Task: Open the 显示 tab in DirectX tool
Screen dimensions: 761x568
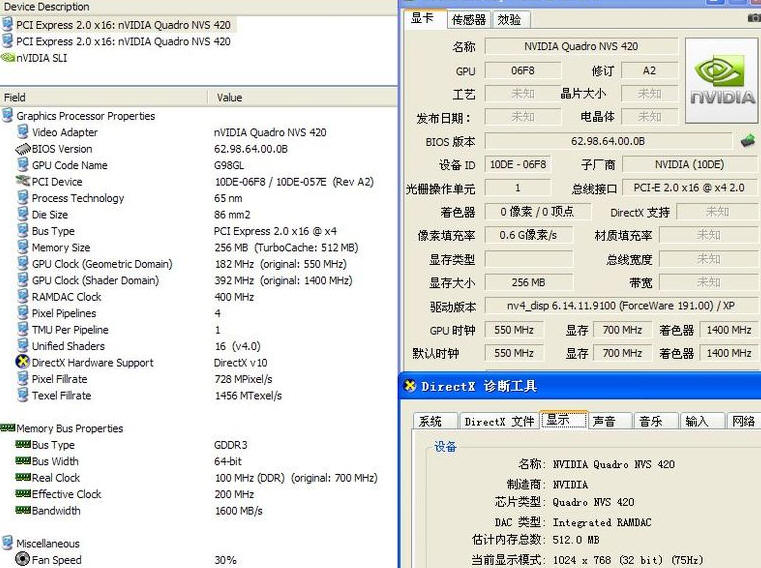Action: (563, 419)
